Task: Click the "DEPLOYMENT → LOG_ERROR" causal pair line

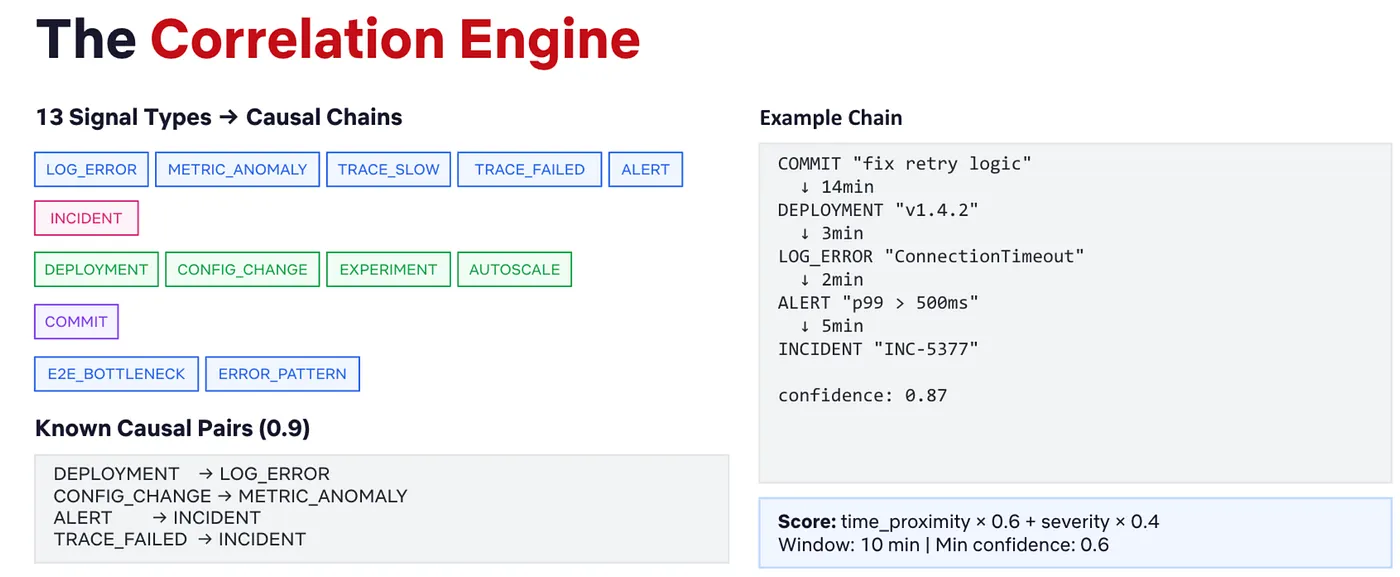Action: coord(192,474)
